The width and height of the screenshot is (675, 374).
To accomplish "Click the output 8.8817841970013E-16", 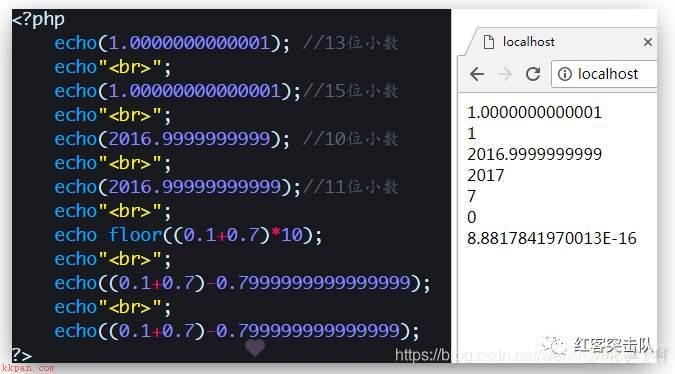I will pyautogui.click(x=551, y=238).
